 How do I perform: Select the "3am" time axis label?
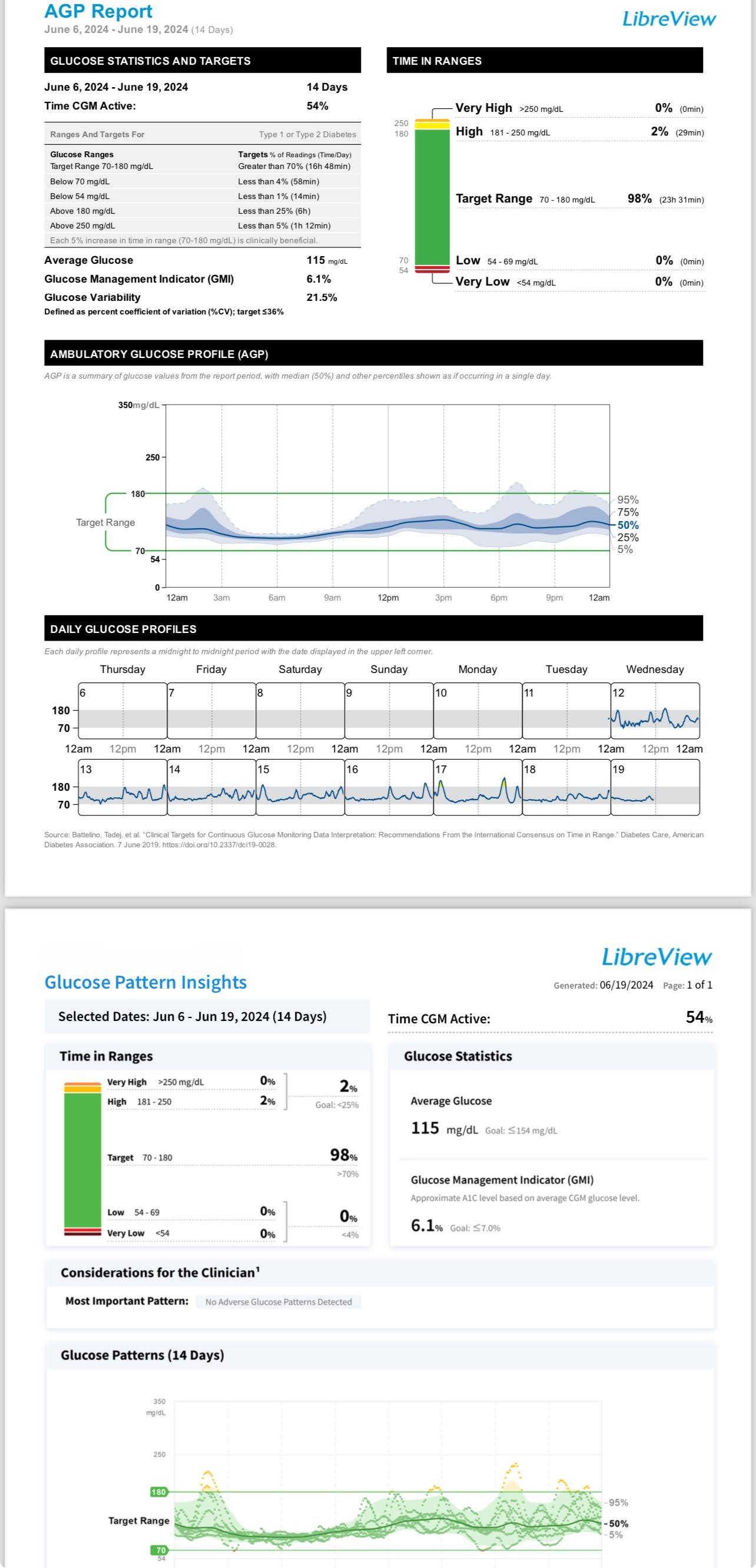(x=221, y=598)
